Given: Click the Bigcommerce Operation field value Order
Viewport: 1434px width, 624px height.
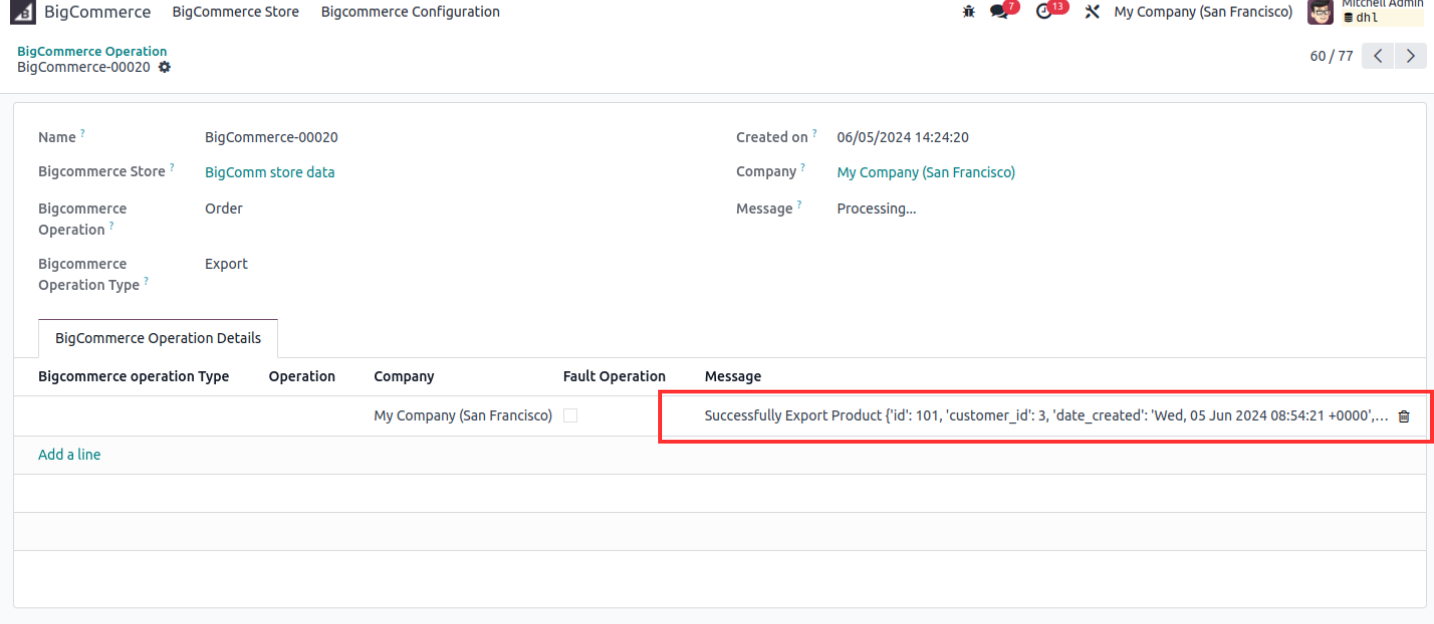Looking at the screenshot, I should [224, 209].
